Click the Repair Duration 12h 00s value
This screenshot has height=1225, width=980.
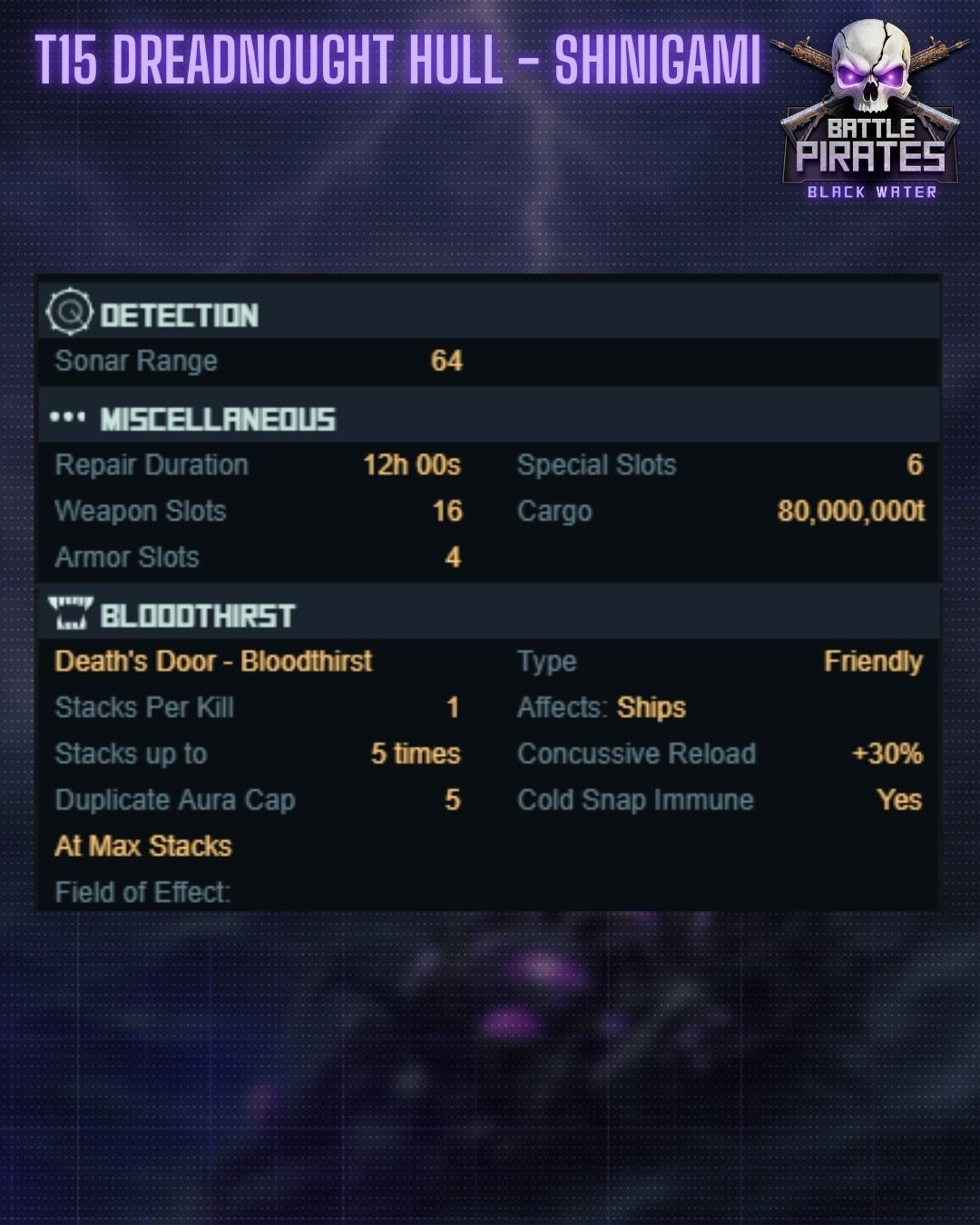pos(412,465)
